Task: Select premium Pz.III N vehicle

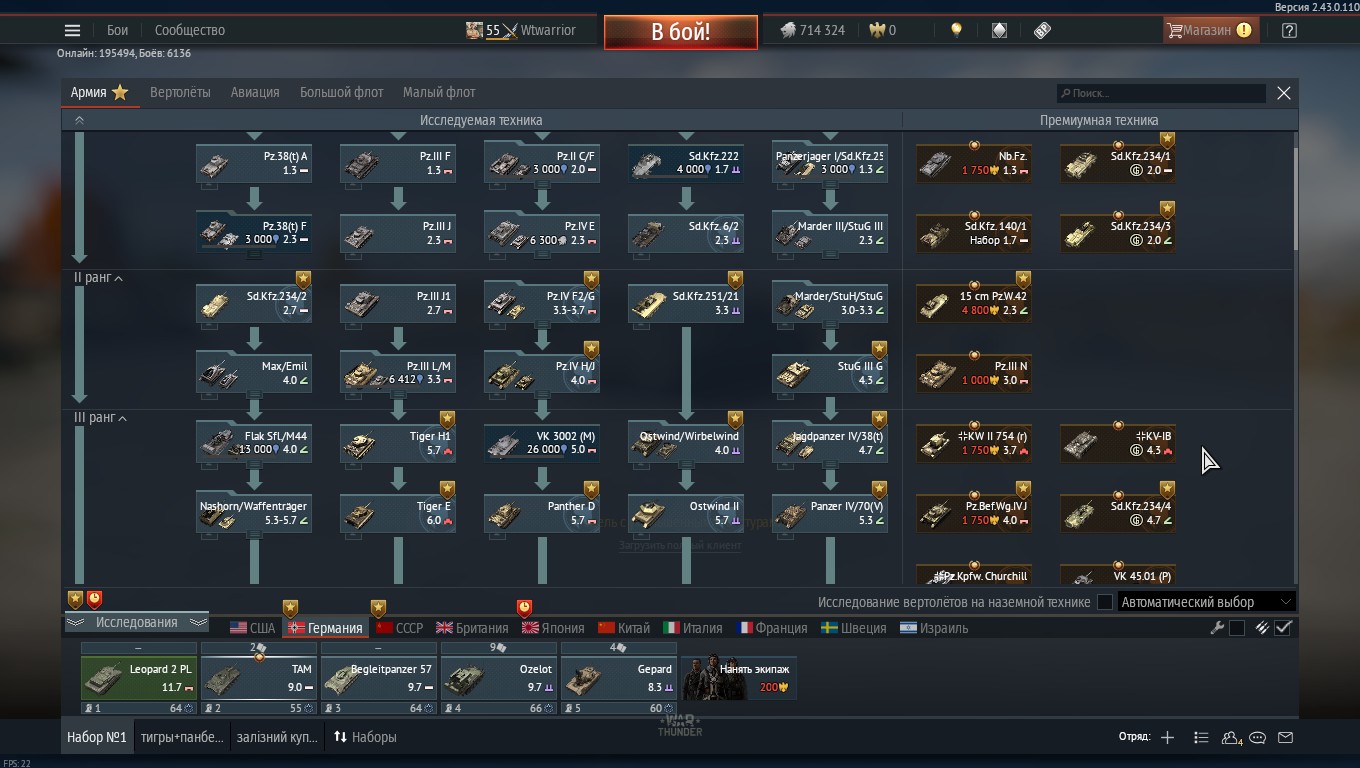Action: tap(974, 373)
